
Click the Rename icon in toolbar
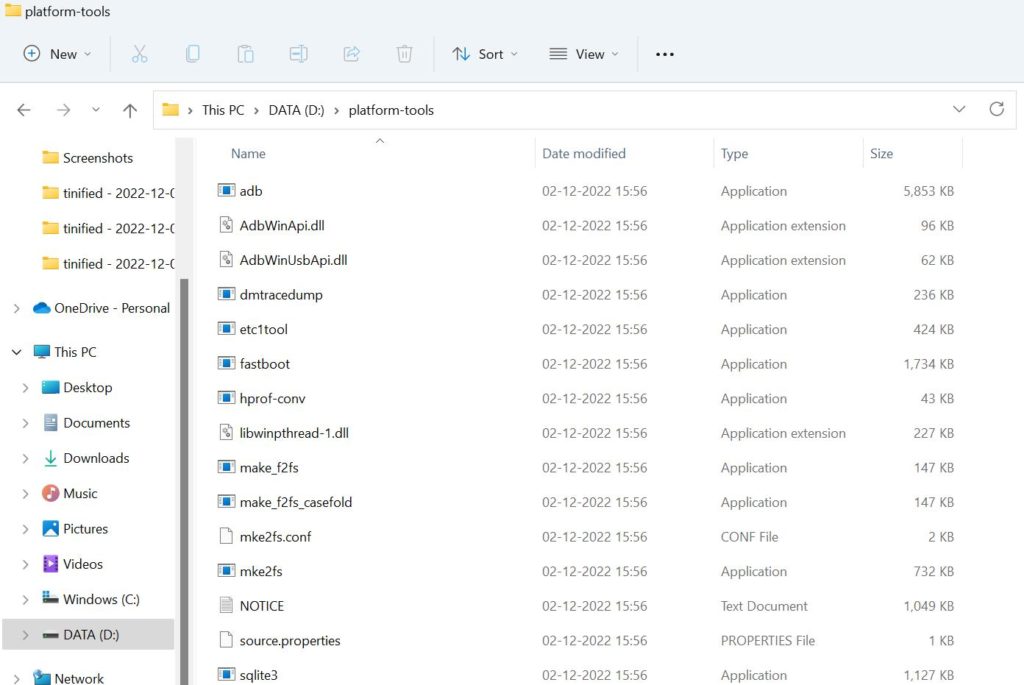pyautogui.click(x=298, y=54)
